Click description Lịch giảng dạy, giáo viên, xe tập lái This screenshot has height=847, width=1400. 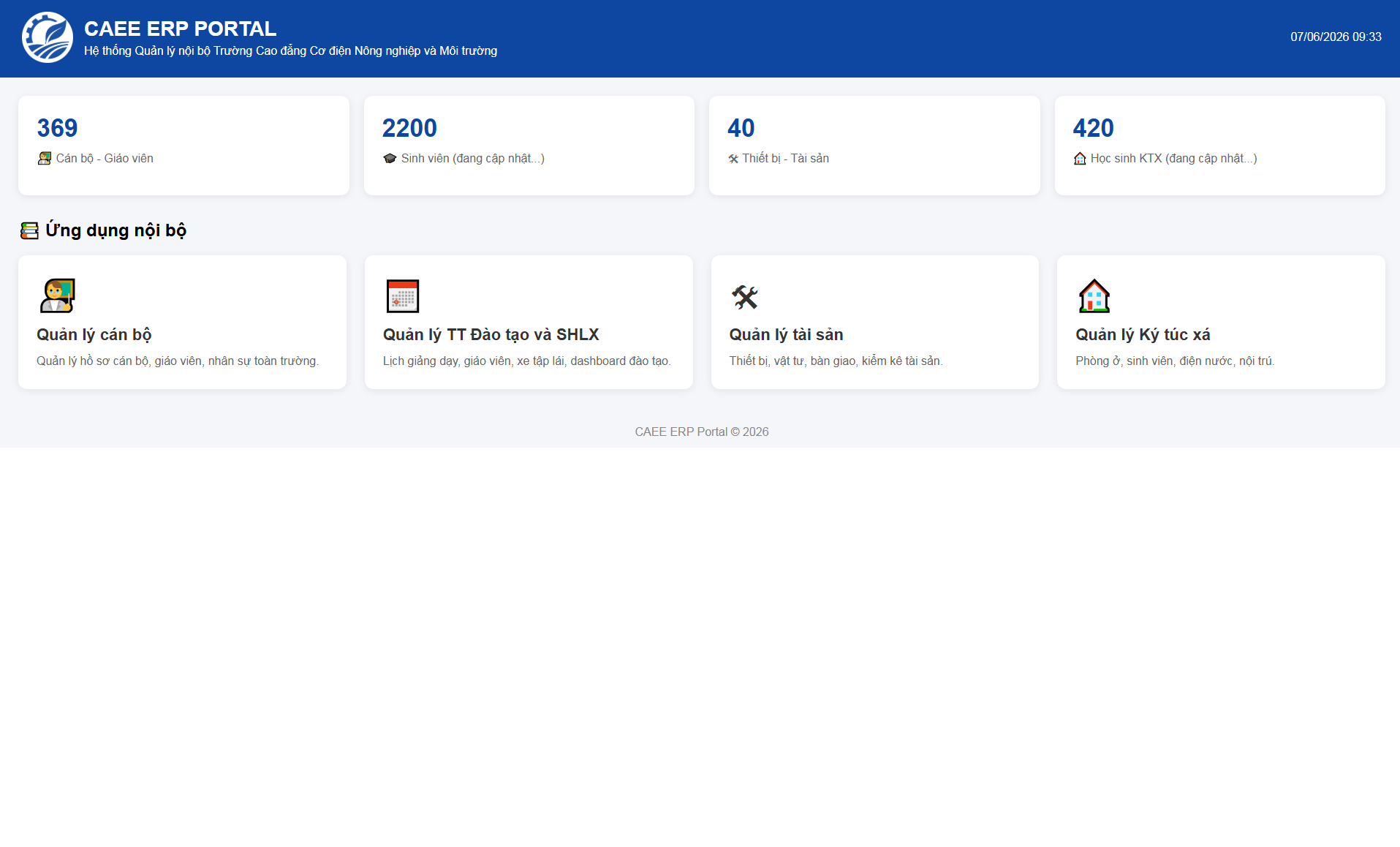[527, 361]
